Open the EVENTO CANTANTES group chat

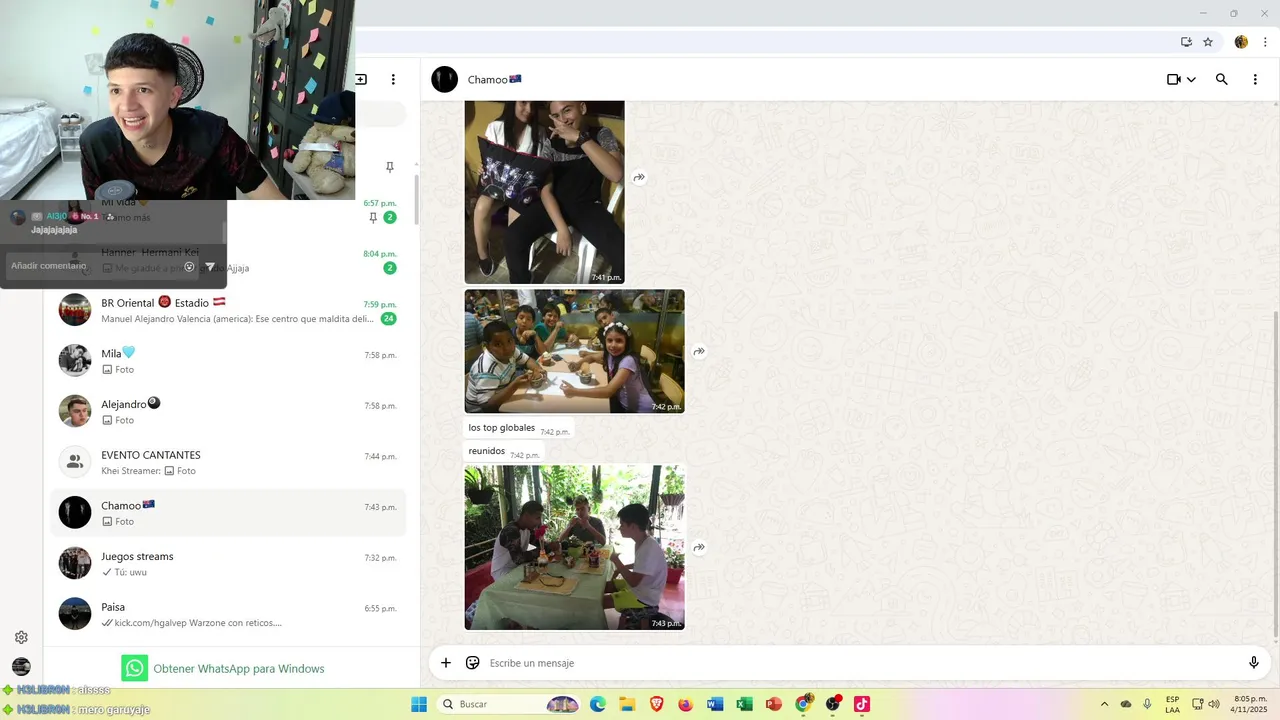tap(228, 462)
